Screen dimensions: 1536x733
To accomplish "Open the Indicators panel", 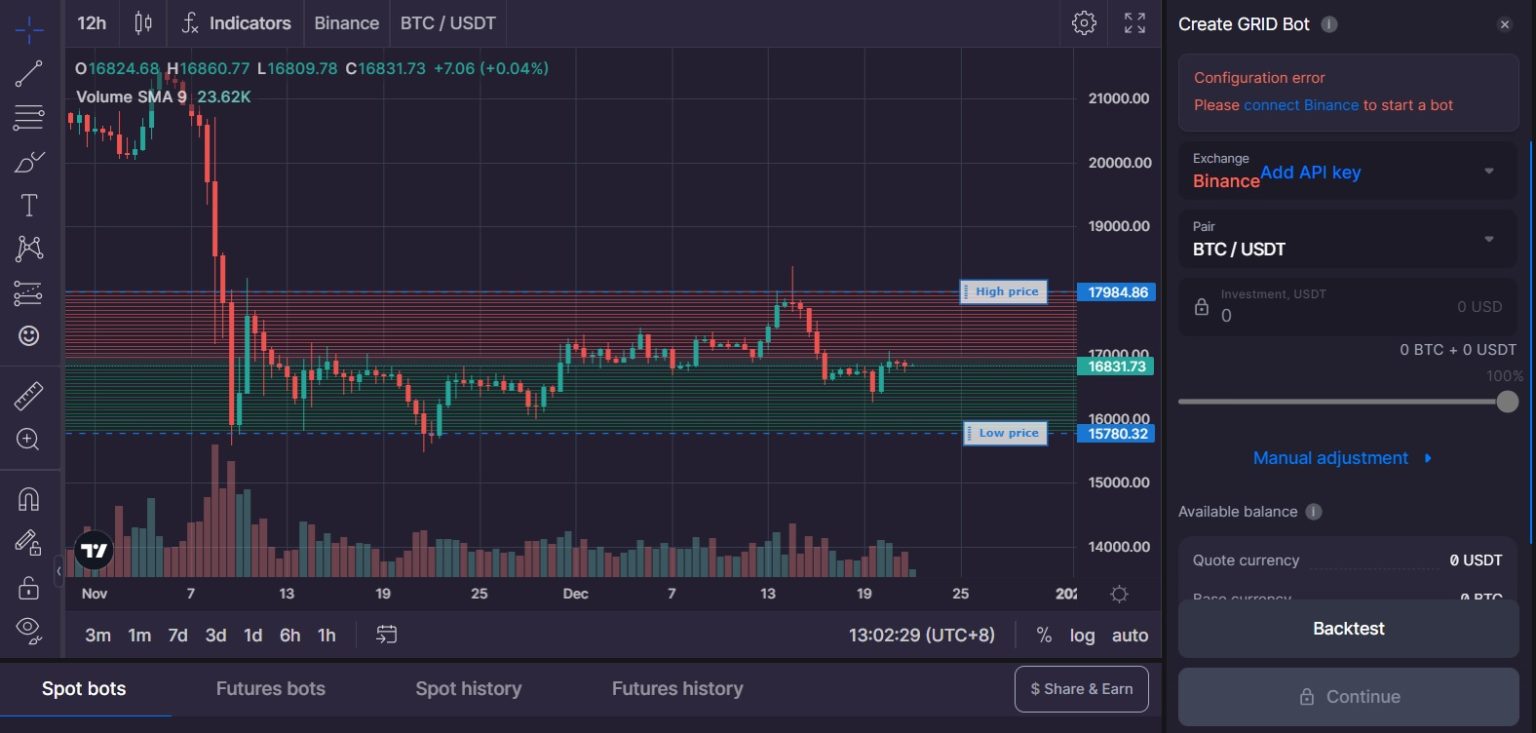I will [x=235, y=22].
